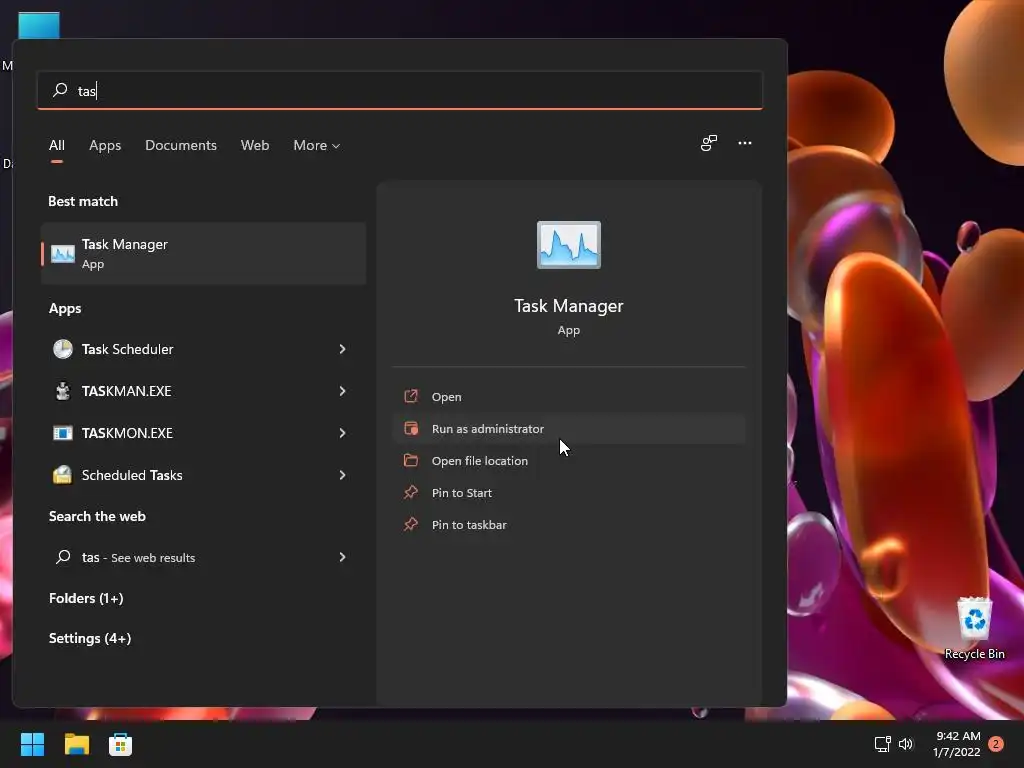1024x768 pixels.
Task: Open the More filter dropdown
Action: click(x=317, y=146)
